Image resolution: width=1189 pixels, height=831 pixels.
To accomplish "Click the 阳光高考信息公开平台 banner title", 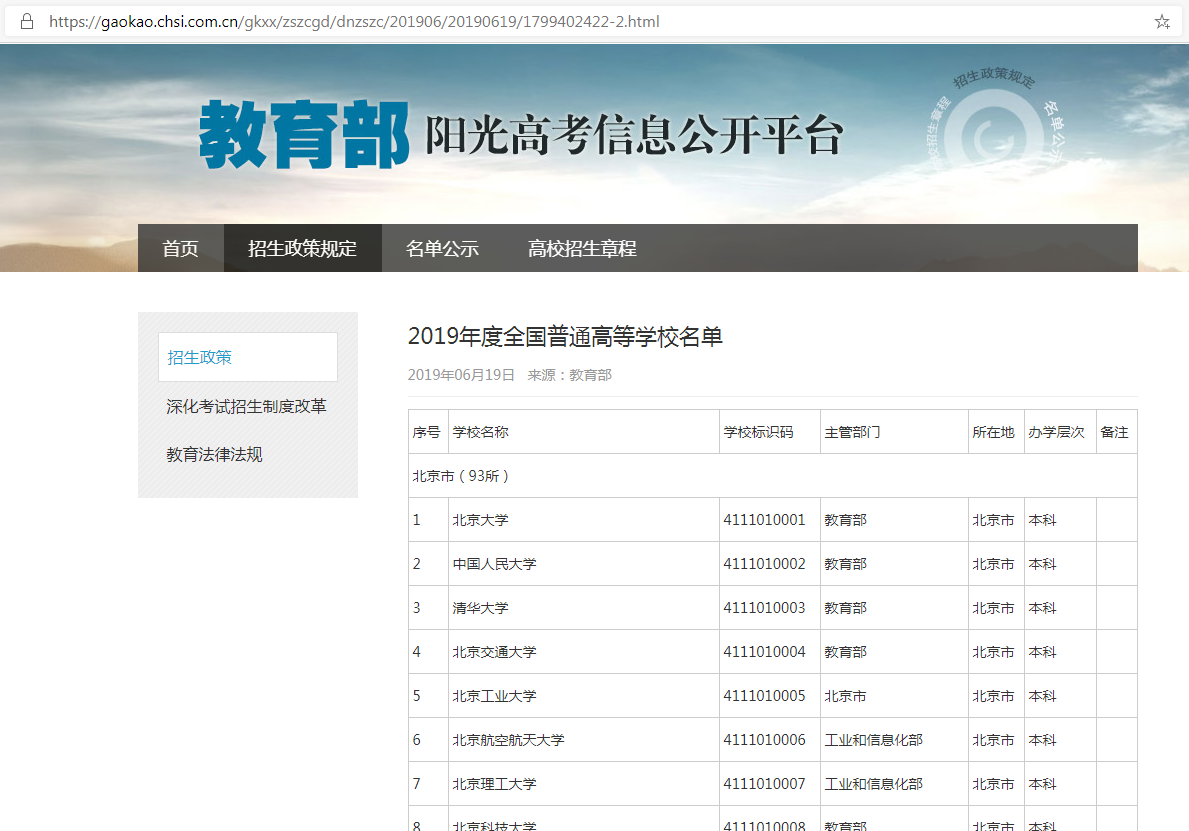I will click(634, 136).
